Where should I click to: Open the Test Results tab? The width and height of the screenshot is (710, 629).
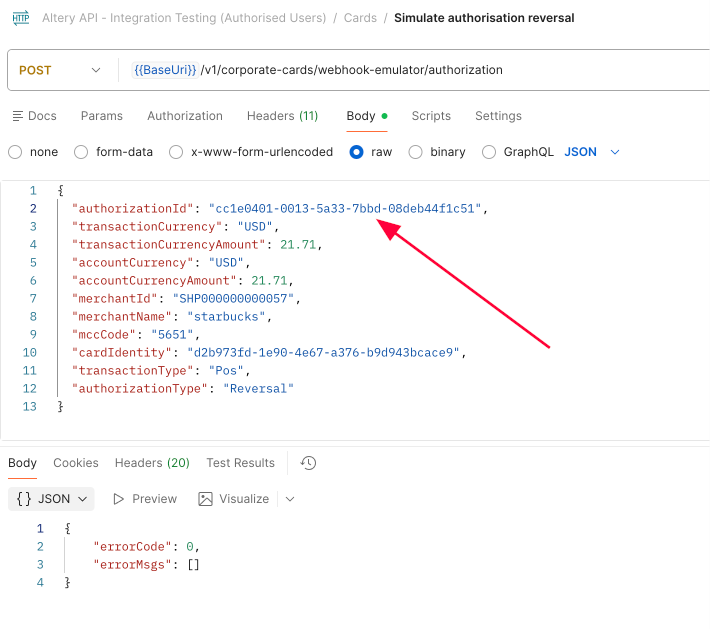240,463
